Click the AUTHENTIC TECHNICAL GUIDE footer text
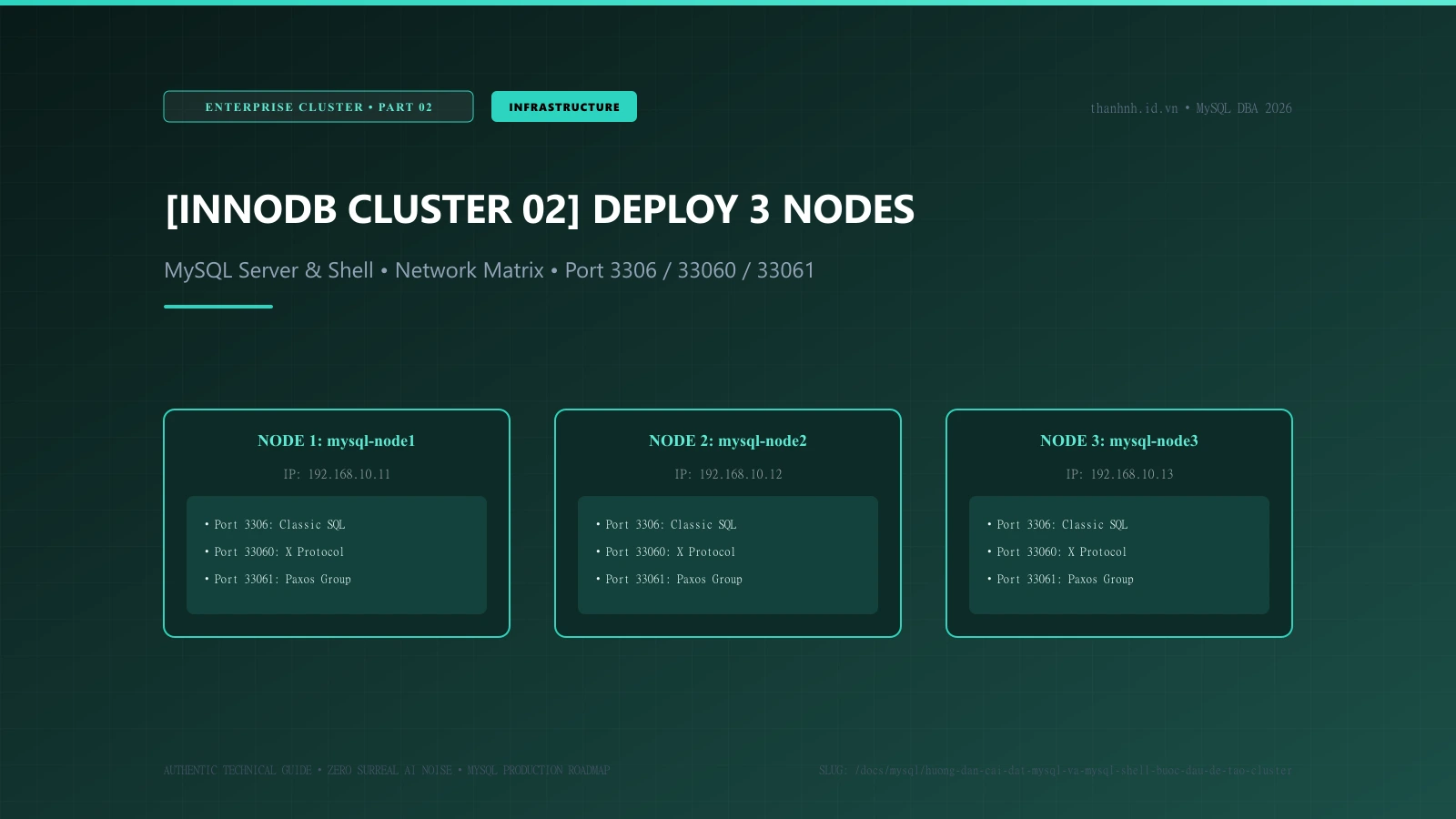The height and width of the screenshot is (819, 1456). click(x=387, y=771)
